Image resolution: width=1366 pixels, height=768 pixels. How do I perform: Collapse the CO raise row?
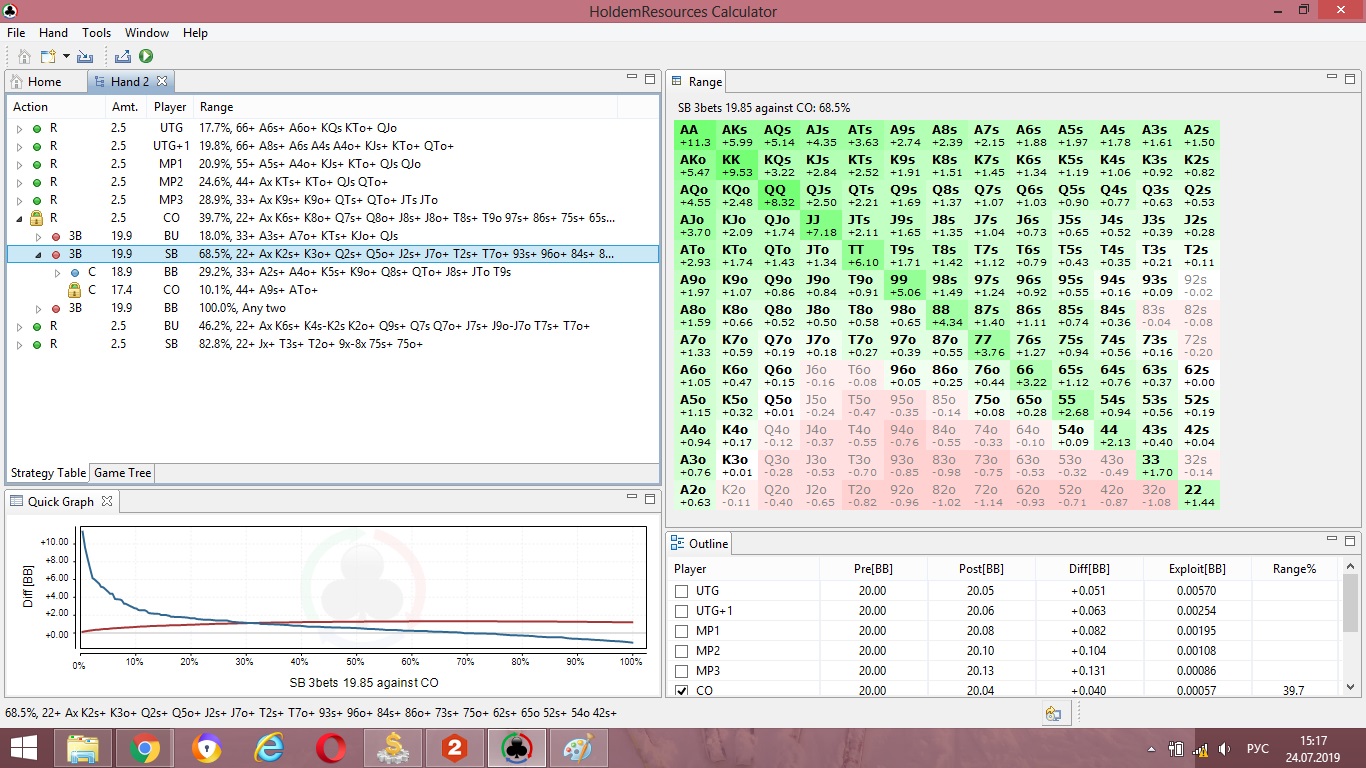[x=19, y=219]
